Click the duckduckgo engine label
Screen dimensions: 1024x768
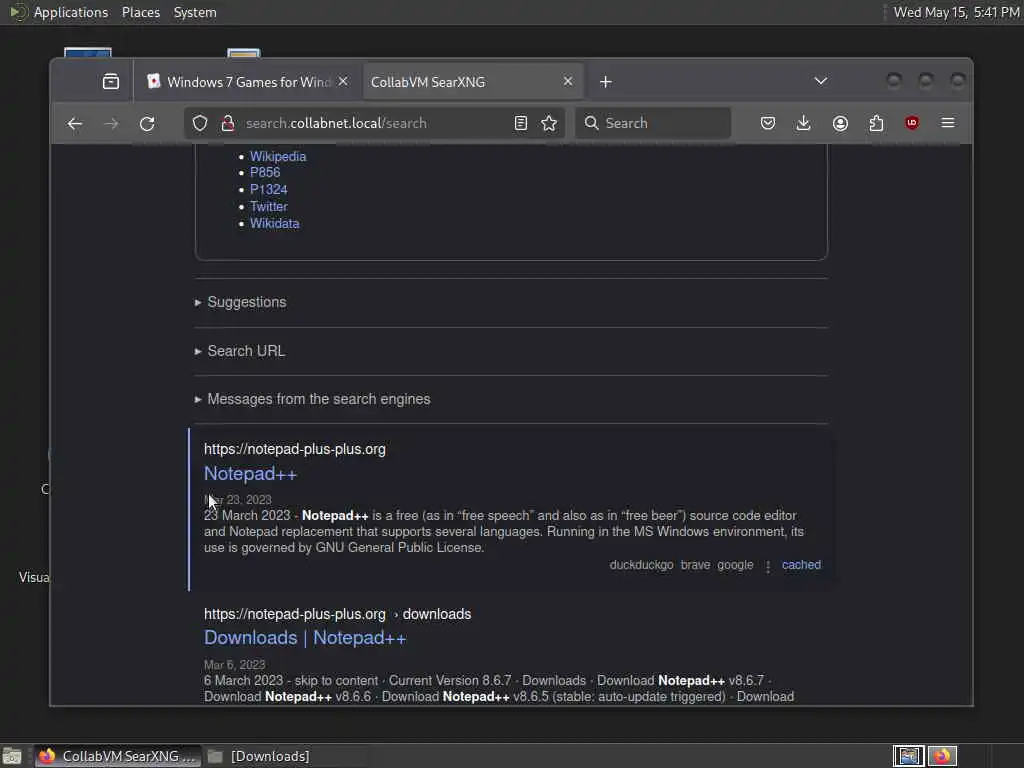coord(641,565)
